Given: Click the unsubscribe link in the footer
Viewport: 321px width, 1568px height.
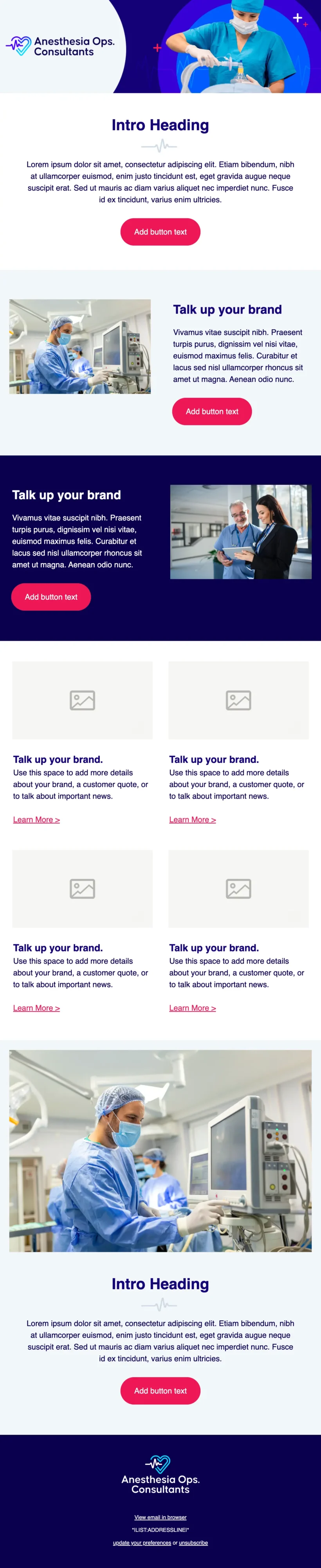Looking at the screenshot, I should [193, 1543].
